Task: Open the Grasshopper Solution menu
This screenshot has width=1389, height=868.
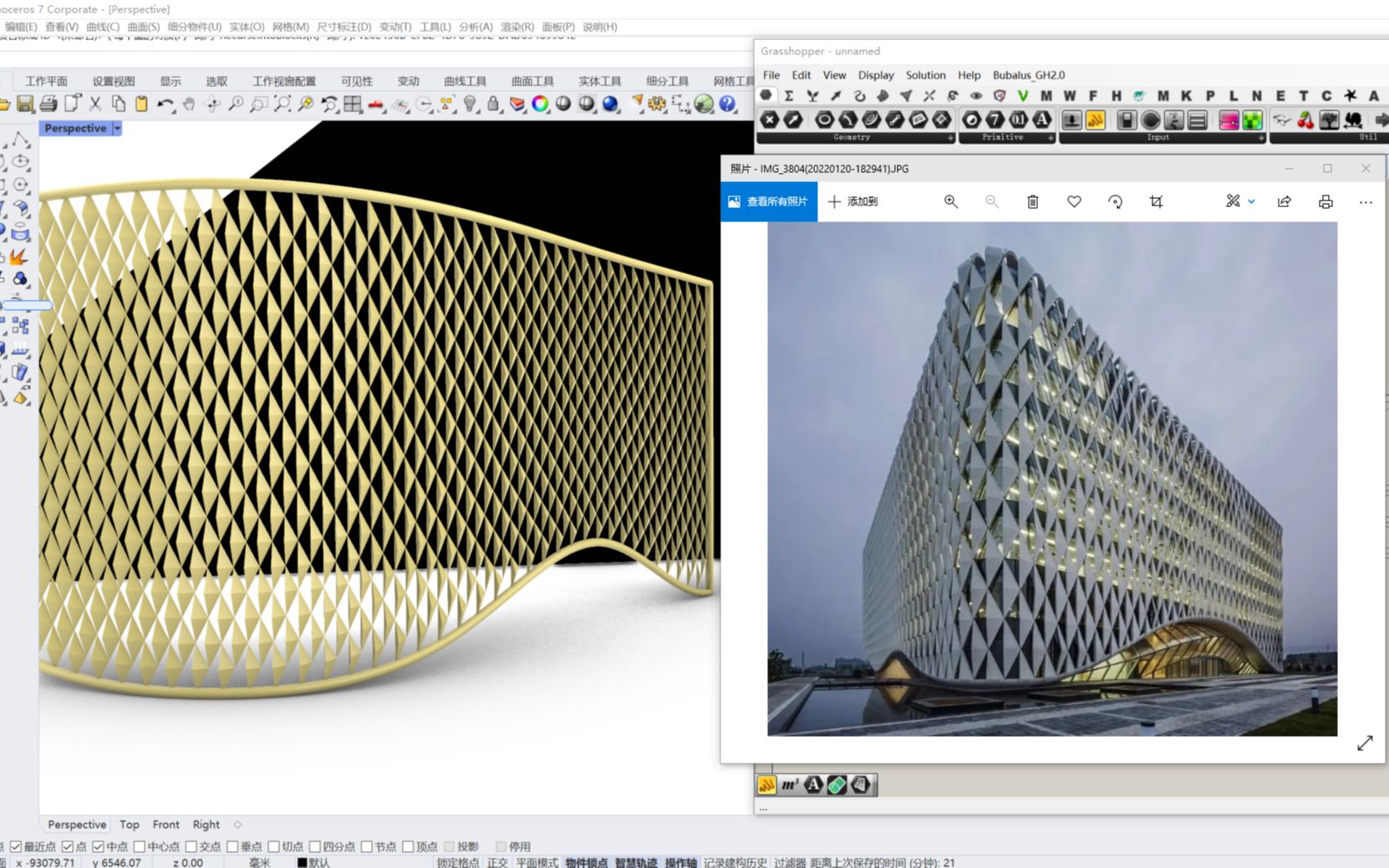Action: (x=925, y=75)
